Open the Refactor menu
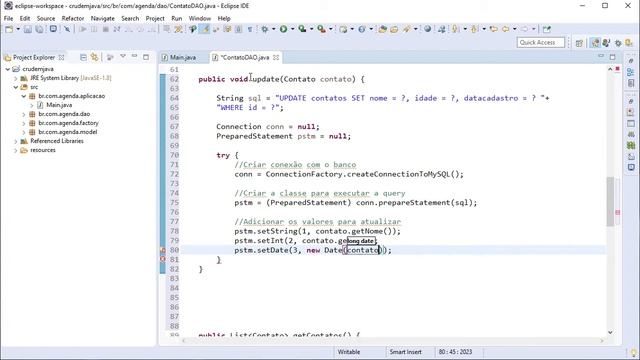Screen dimensions: 640x360 click(x=73, y=18)
